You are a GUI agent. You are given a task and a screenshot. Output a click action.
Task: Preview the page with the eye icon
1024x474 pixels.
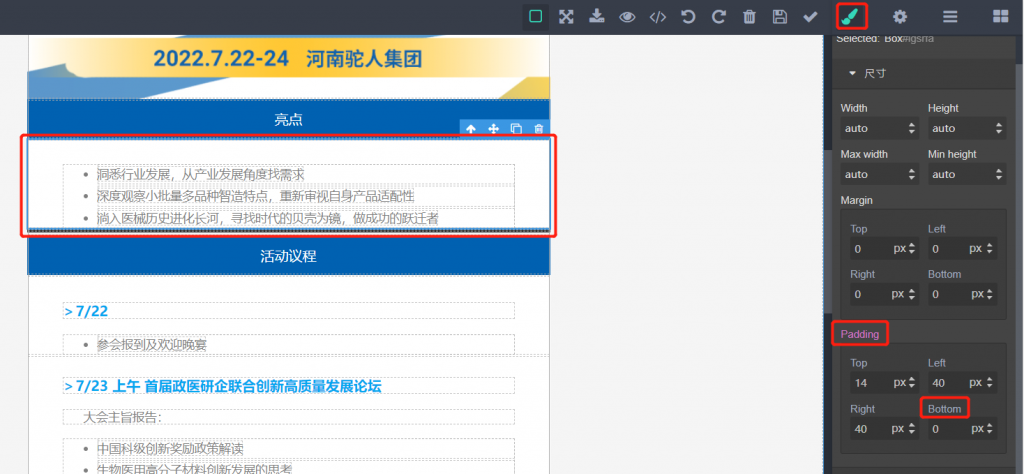coord(627,17)
